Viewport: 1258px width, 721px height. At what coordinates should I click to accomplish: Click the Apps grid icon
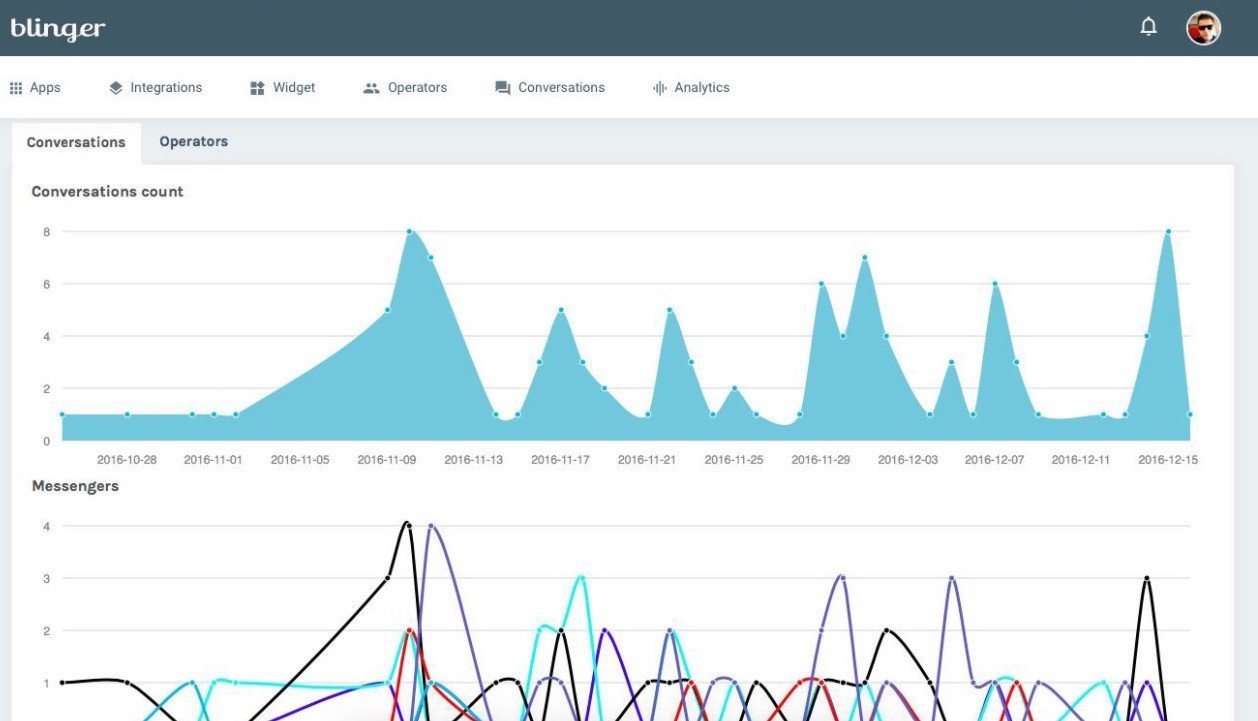tap(16, 88)
